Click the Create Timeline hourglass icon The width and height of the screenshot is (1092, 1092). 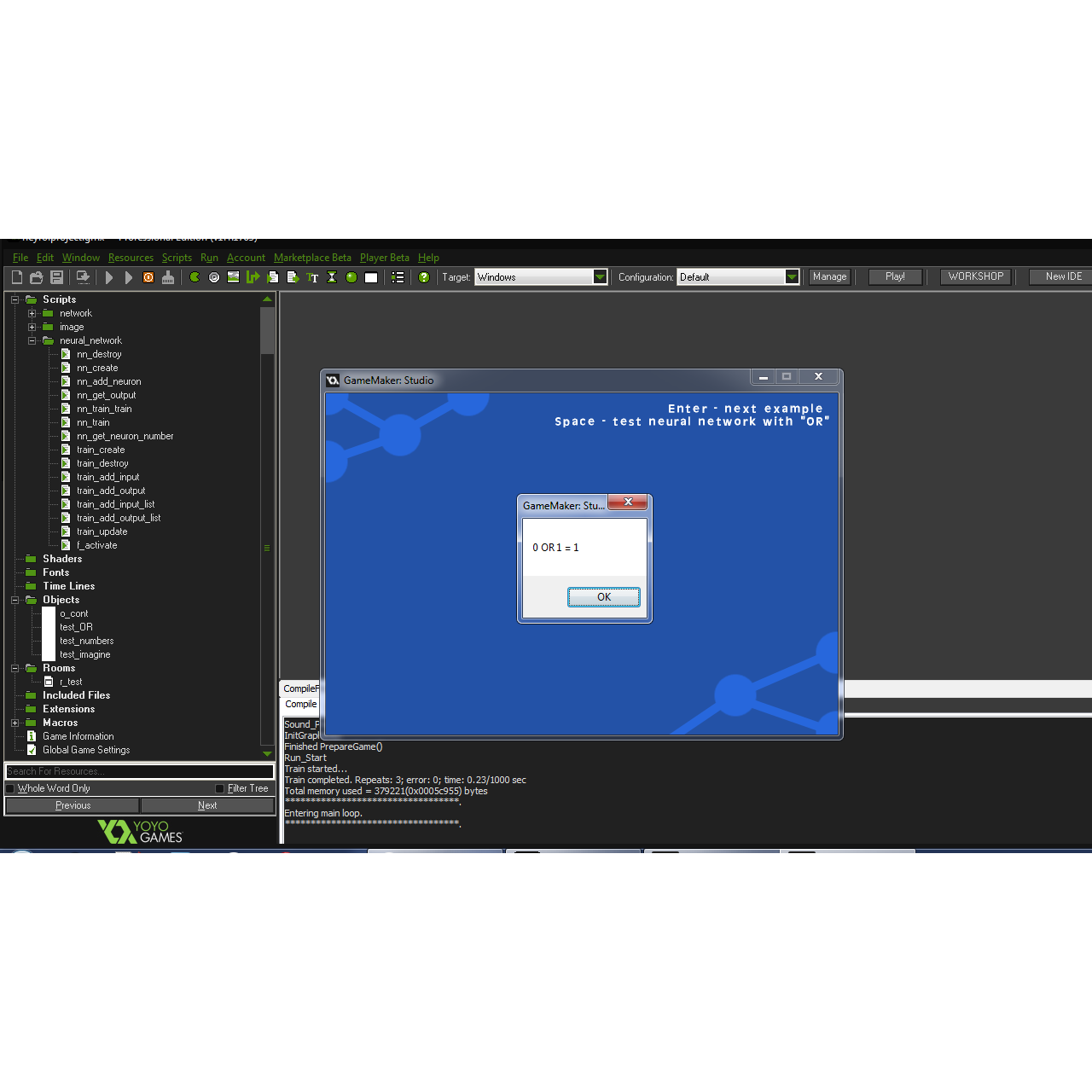[332, 277]
